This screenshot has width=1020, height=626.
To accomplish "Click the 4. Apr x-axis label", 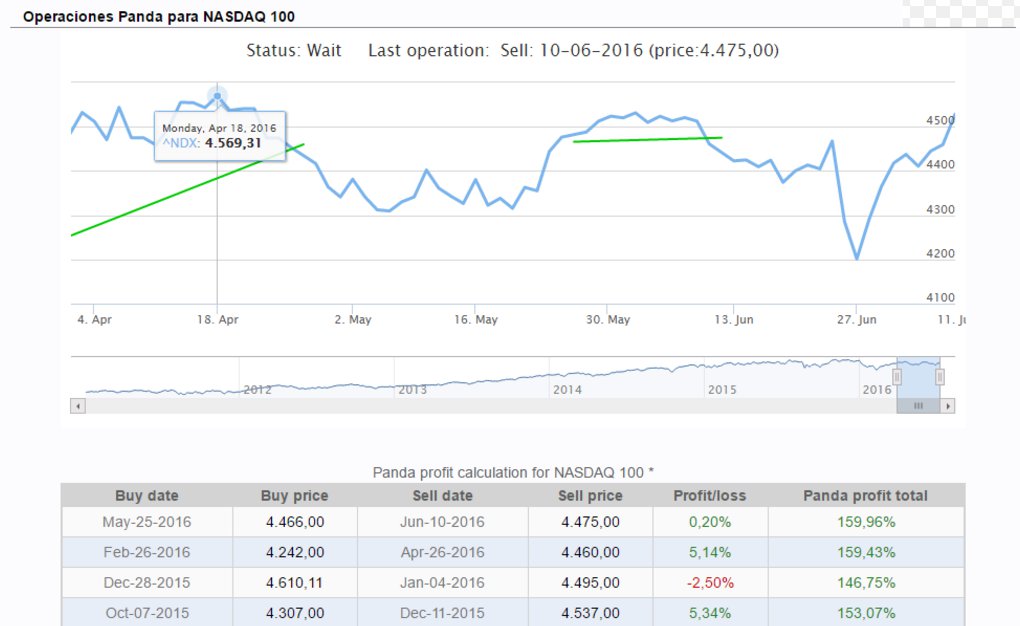I will click(x=94, y=320).
